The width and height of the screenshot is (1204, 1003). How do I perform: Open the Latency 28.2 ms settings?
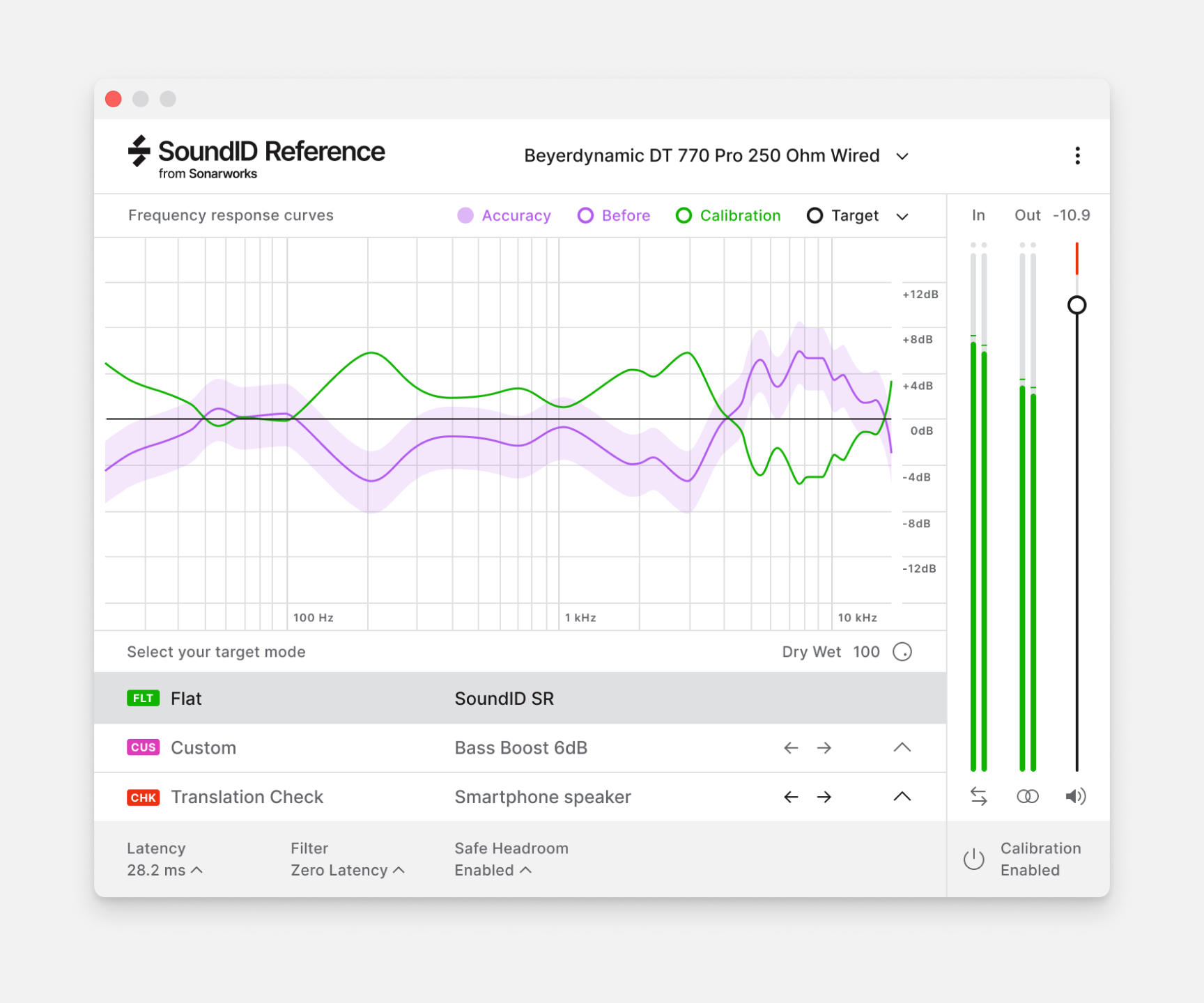tap(164, 869)
